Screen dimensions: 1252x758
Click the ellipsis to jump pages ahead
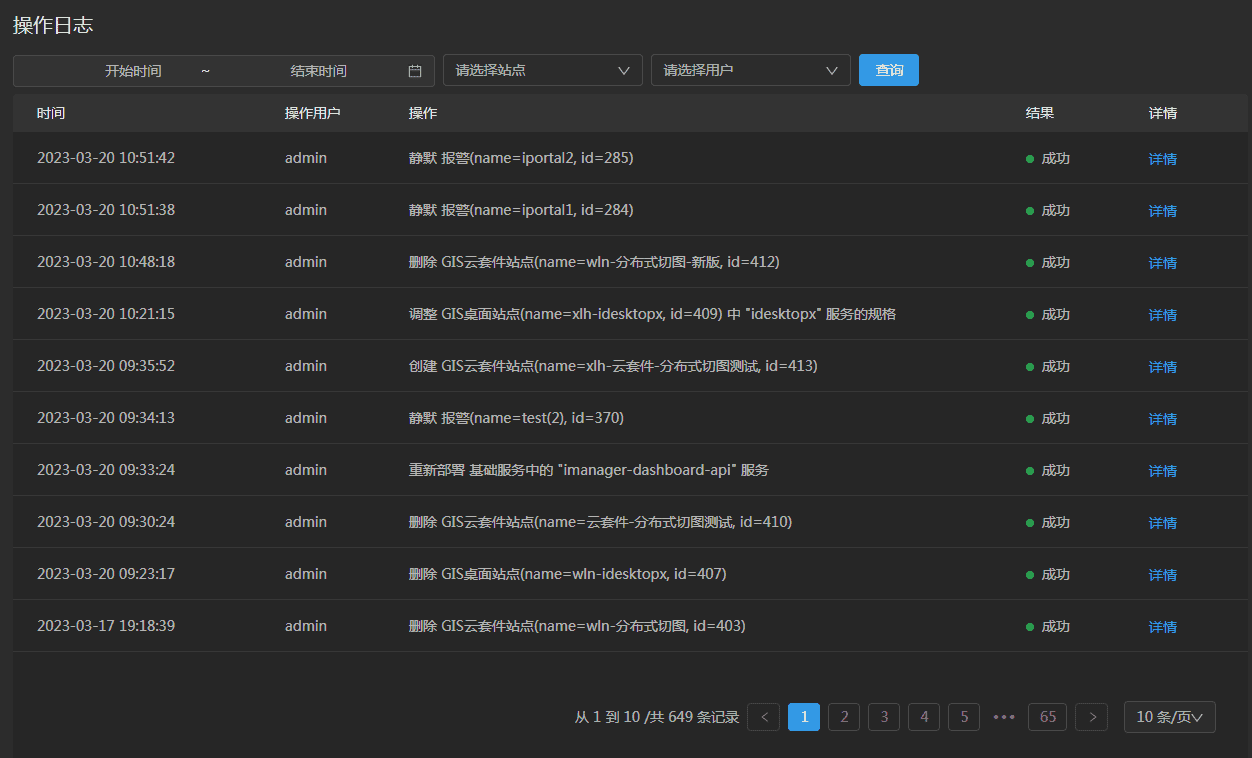click(1004, 717)
